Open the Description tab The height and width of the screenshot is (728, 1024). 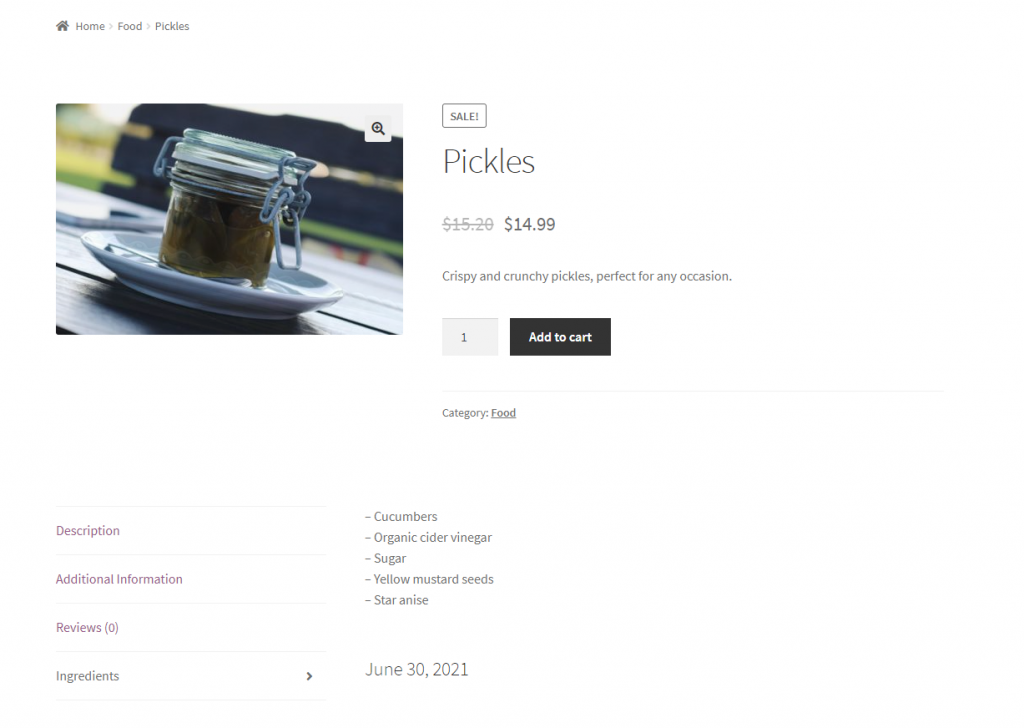coord(88,531)
